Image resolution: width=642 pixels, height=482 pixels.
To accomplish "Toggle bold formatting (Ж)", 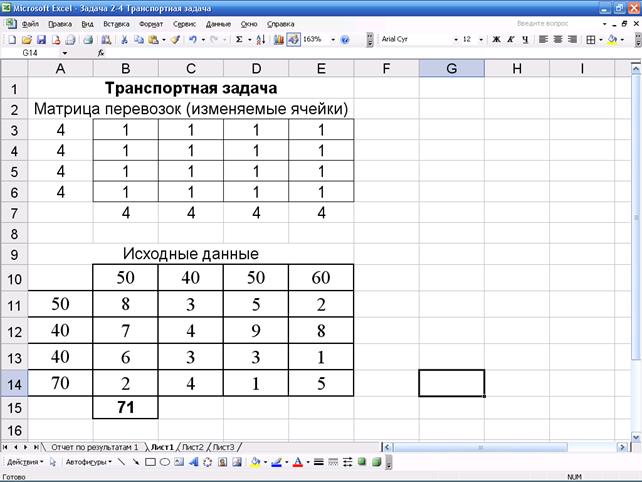I will [496, 39].
